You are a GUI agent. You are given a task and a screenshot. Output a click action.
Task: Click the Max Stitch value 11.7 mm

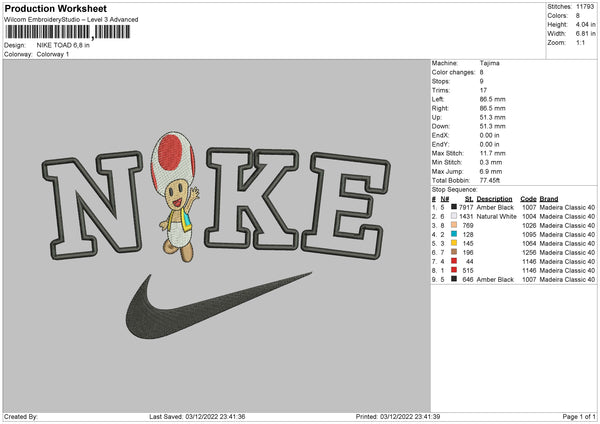(492, 153)
